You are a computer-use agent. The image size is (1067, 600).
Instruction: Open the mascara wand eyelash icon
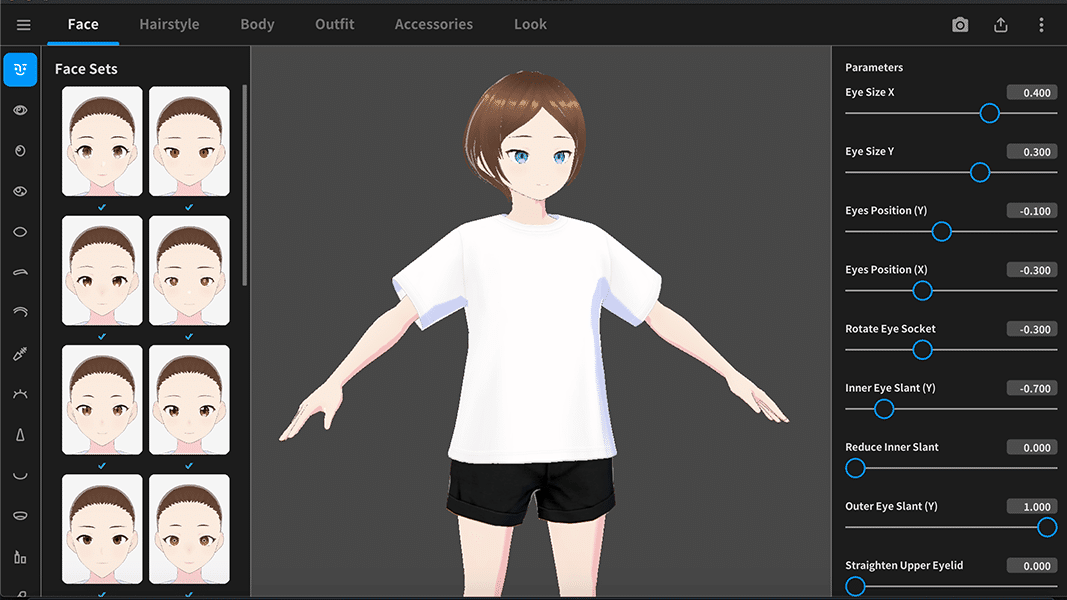[20, 354]
